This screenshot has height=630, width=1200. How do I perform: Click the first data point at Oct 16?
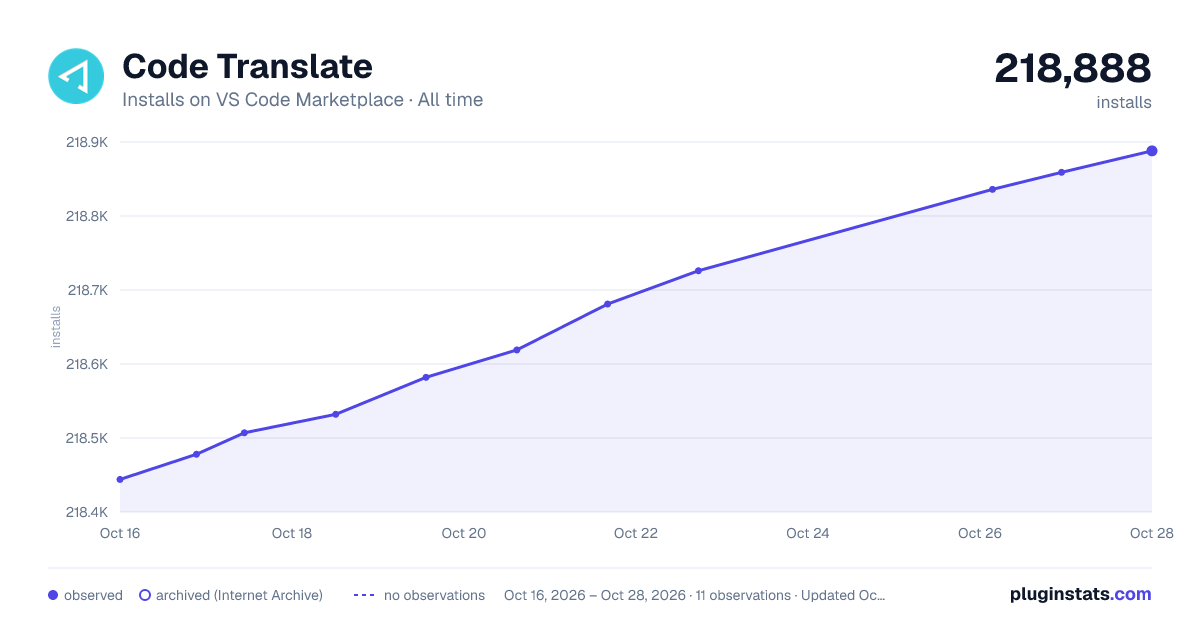point(120,480)
